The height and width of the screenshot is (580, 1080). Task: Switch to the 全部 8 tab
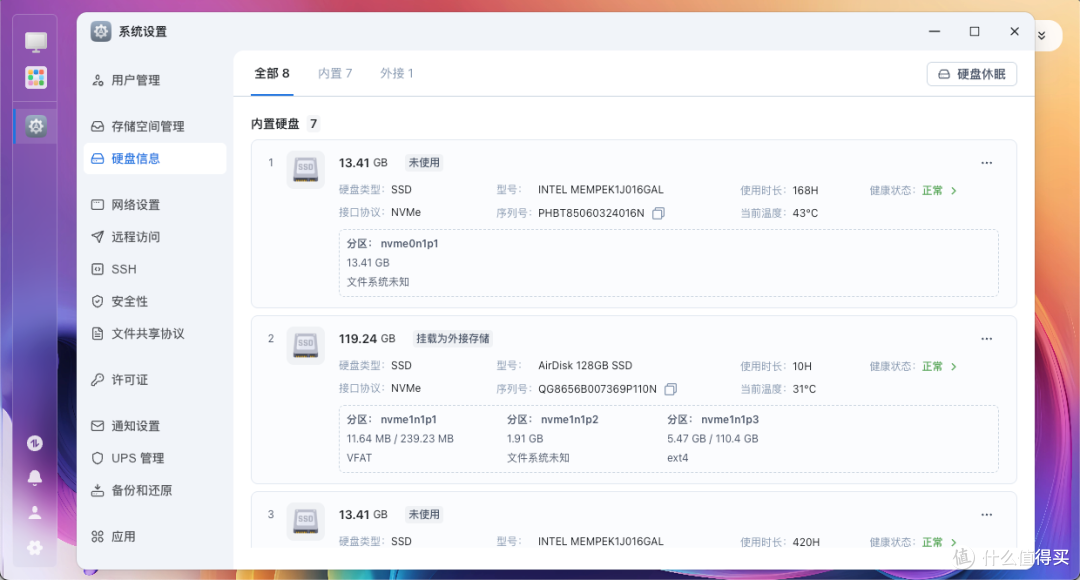point(272,73)
